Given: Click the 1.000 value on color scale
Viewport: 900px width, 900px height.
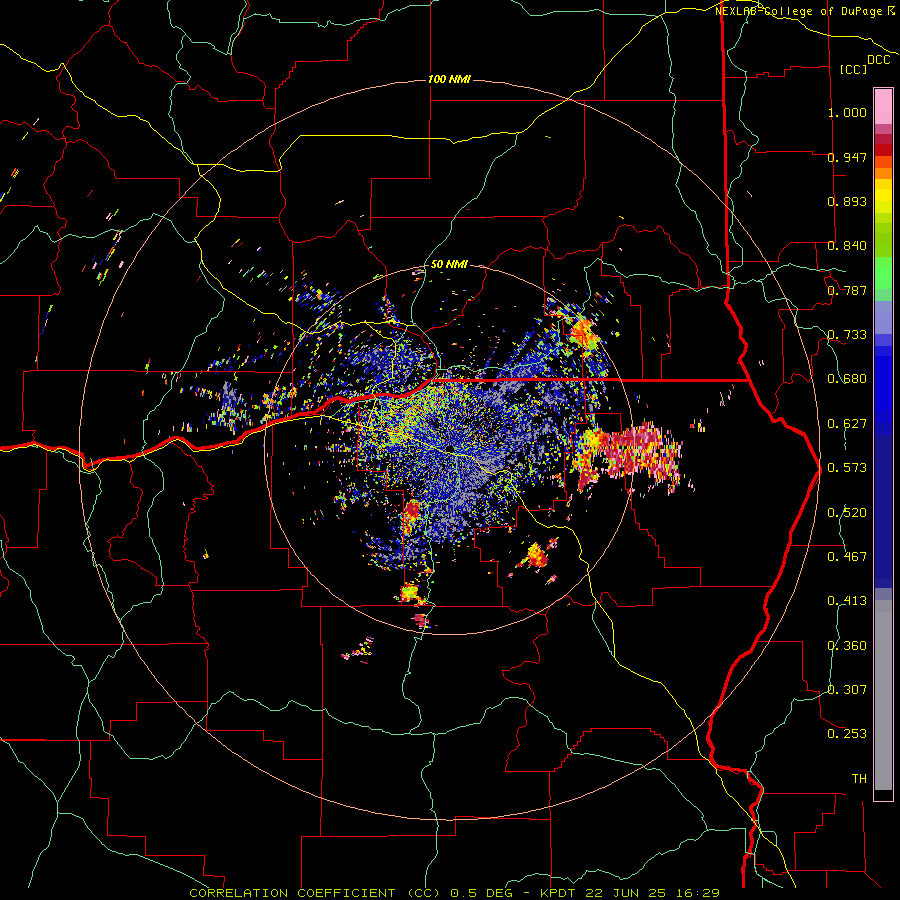Looking at the screenshot, I should coord(847,112).
